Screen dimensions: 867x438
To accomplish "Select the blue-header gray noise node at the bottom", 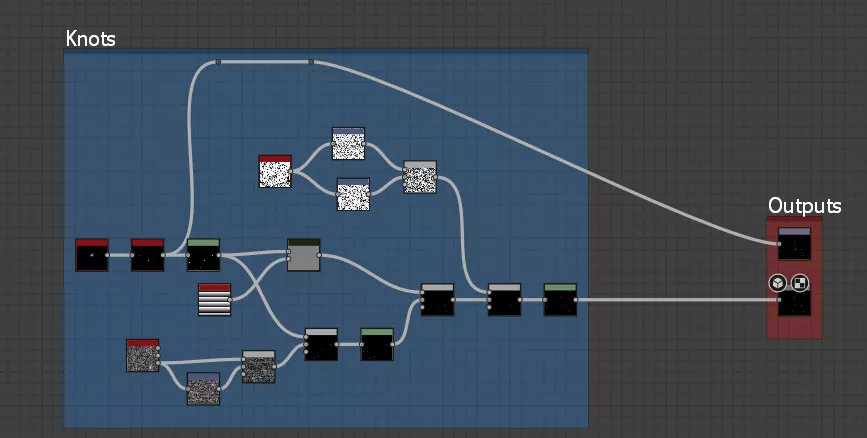I will 203,389.
